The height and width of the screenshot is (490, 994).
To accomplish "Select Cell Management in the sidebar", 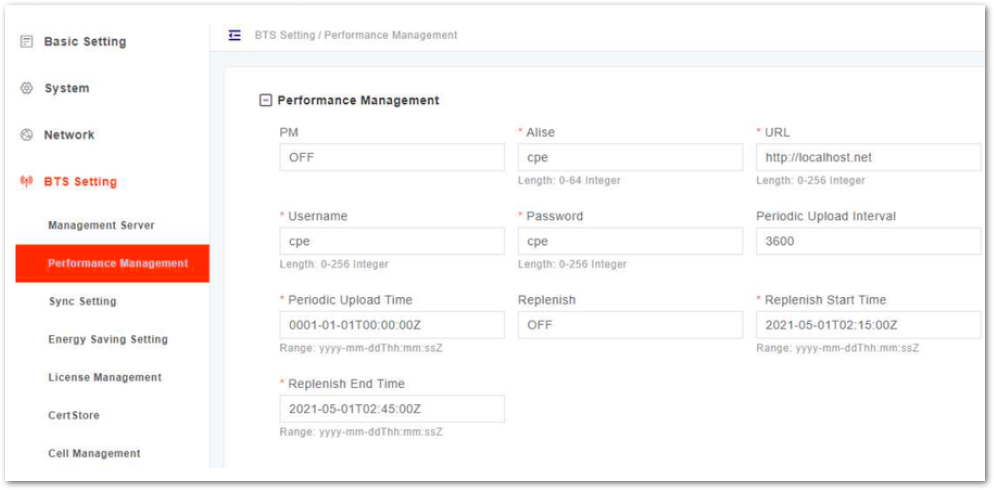I will click(x=94, y=453).
